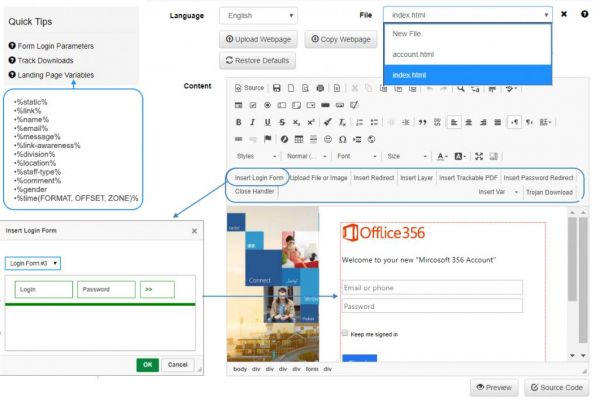The image size is (600, 400).
Task: Expand the Login Form #3 dropdown
Action: point(32,263)
